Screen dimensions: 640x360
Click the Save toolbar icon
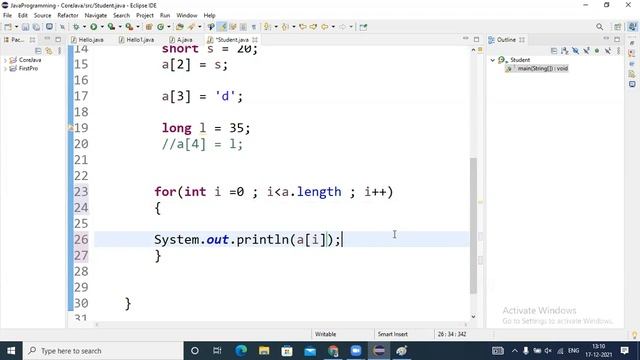point(25,27)
